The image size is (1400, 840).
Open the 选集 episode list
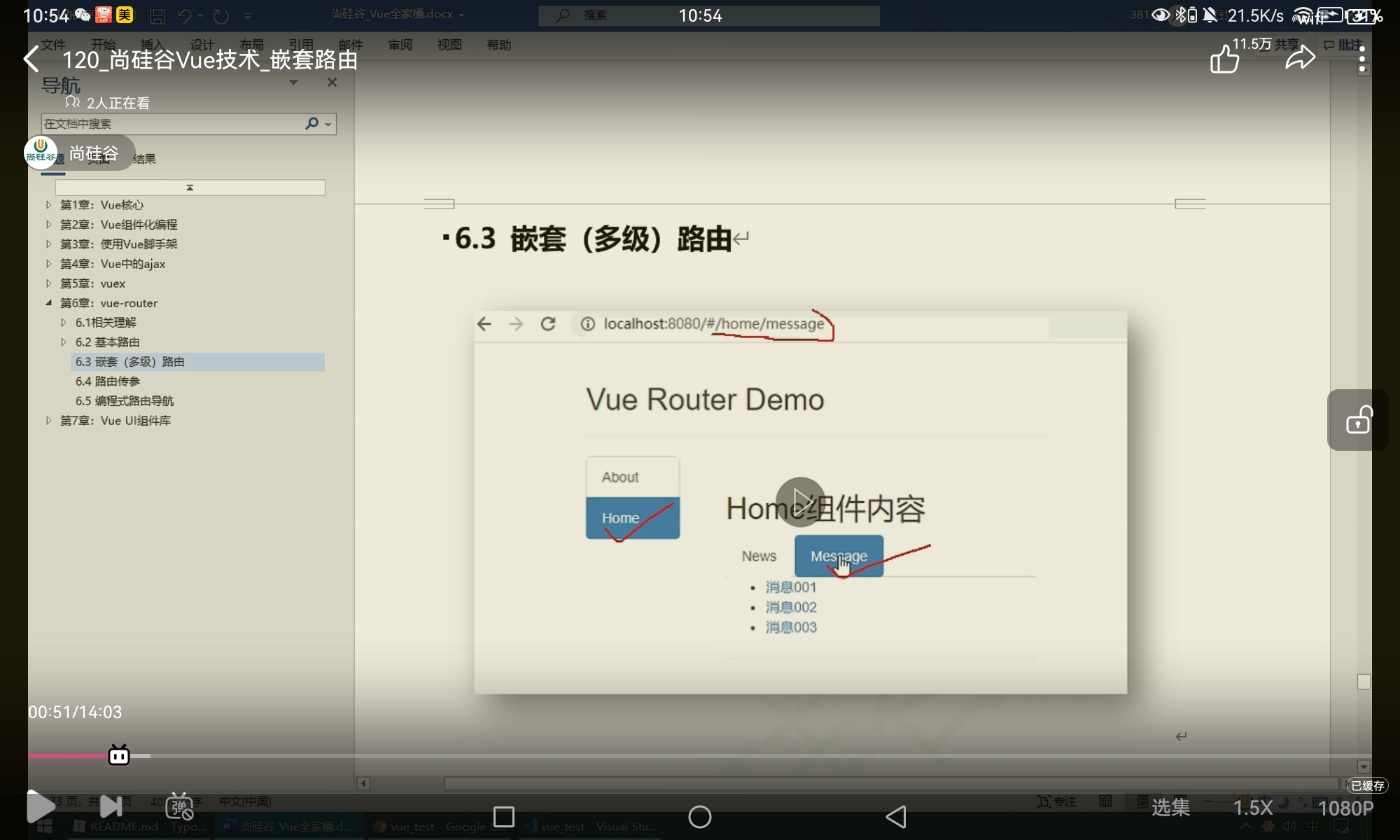pyautogui.click(x=1170, y=808)
